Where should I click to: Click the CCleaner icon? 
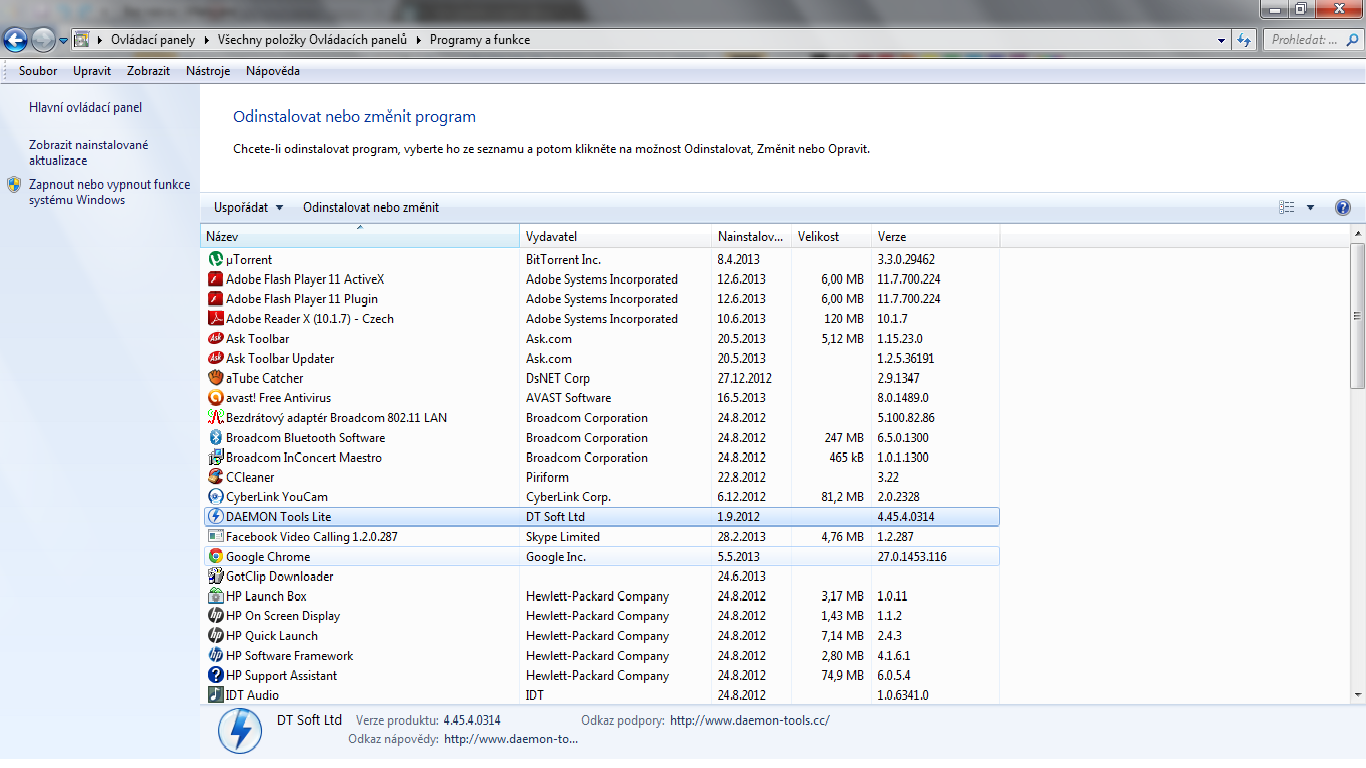coord(215,477)
